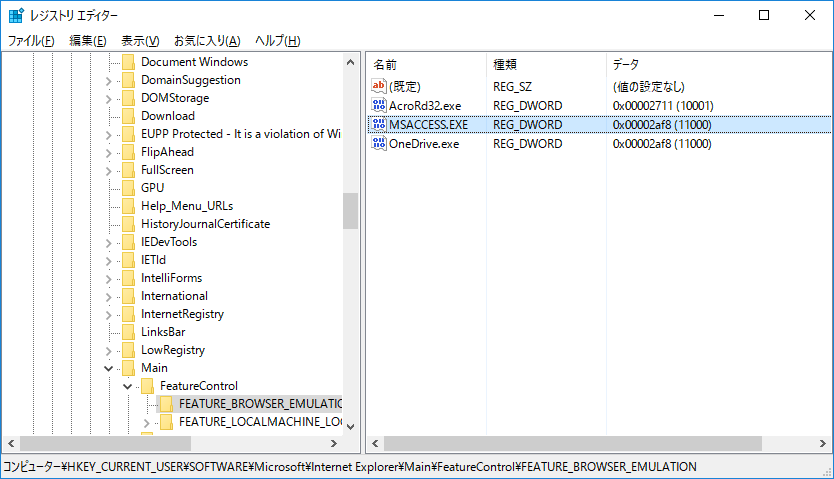Viewport: 834px width, 479px height.
Task: Click the LowRegistry folder icon
Action: click(128, 350)
